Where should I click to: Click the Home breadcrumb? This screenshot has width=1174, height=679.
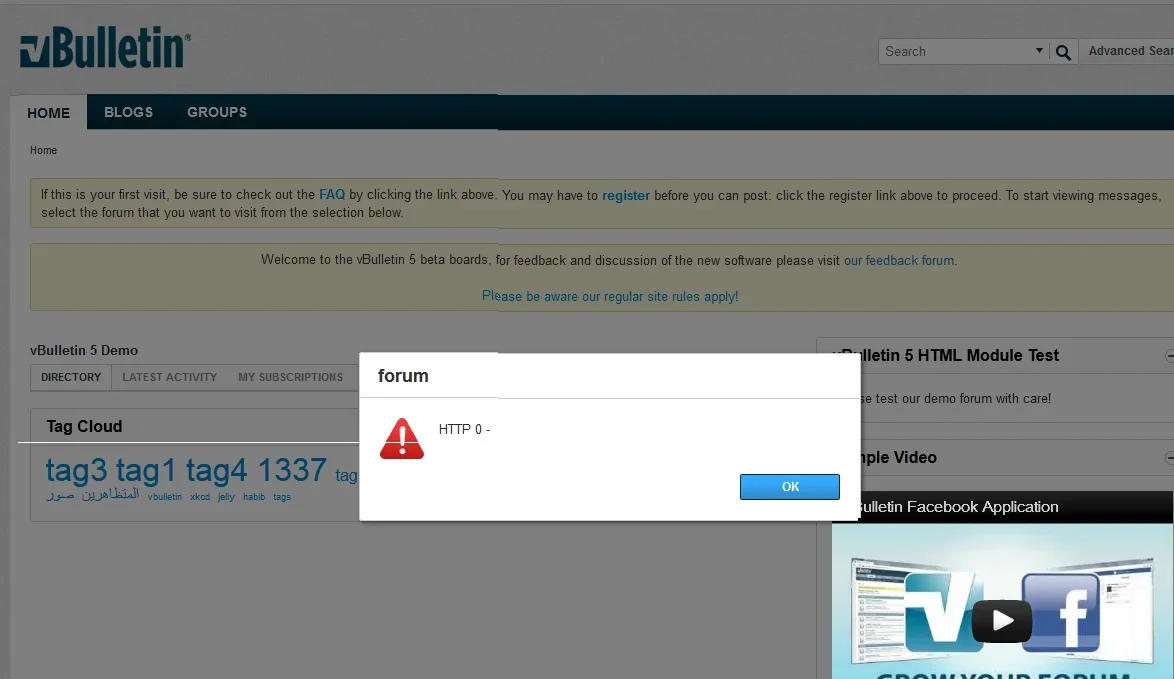[x=43, y=150]
